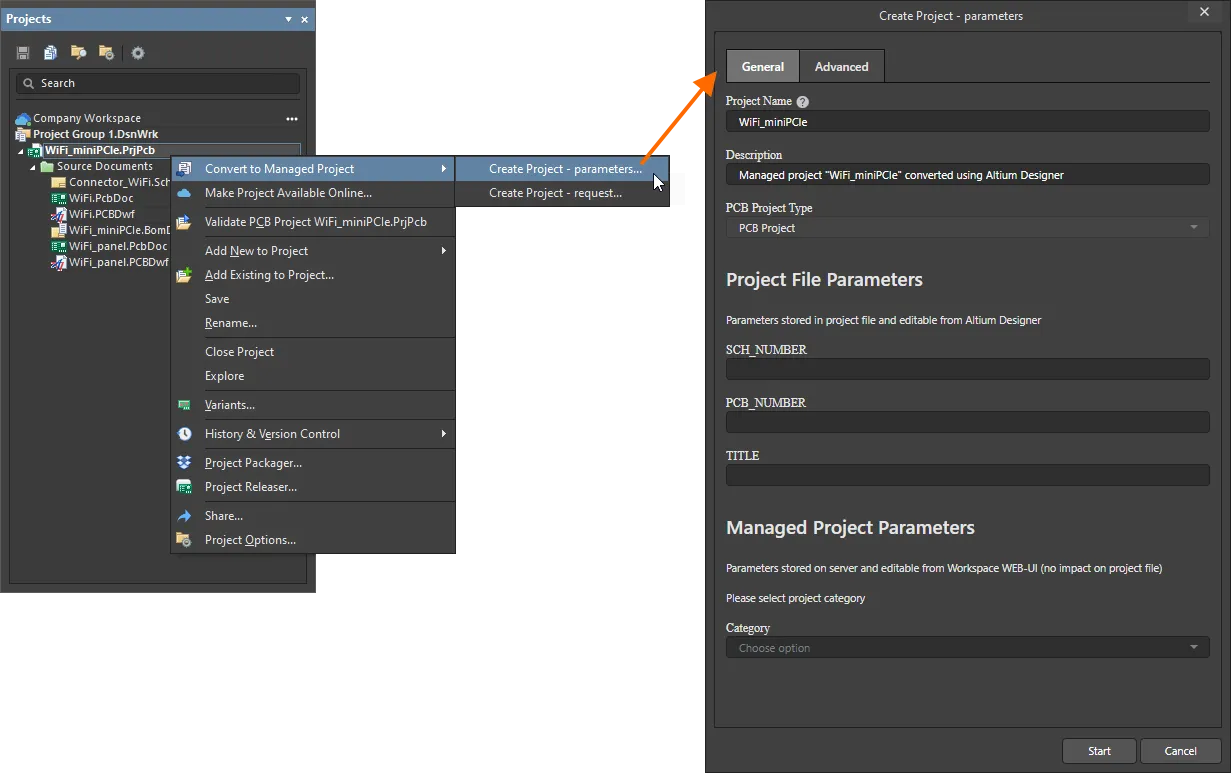The width and height of the screenshot is (1231, 773).
Task: Collapse the Source Documents folder
Action: (x=33, y=167)
